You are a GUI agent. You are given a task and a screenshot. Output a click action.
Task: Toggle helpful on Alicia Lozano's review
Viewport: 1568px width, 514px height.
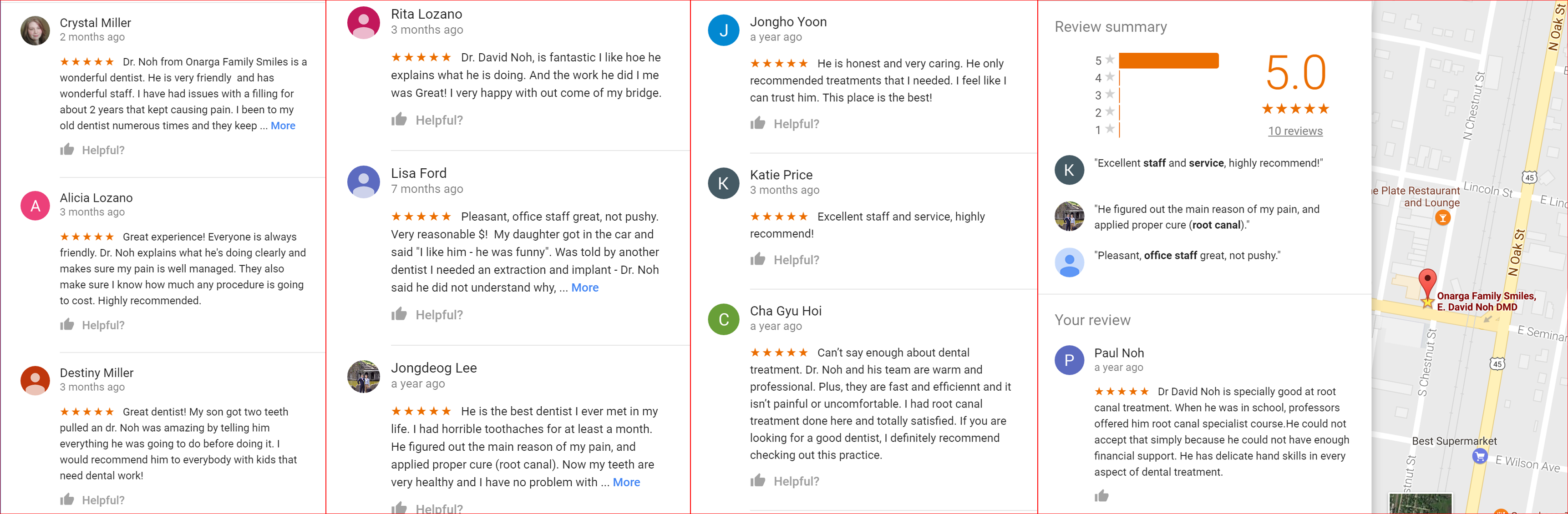pos(67,325)
